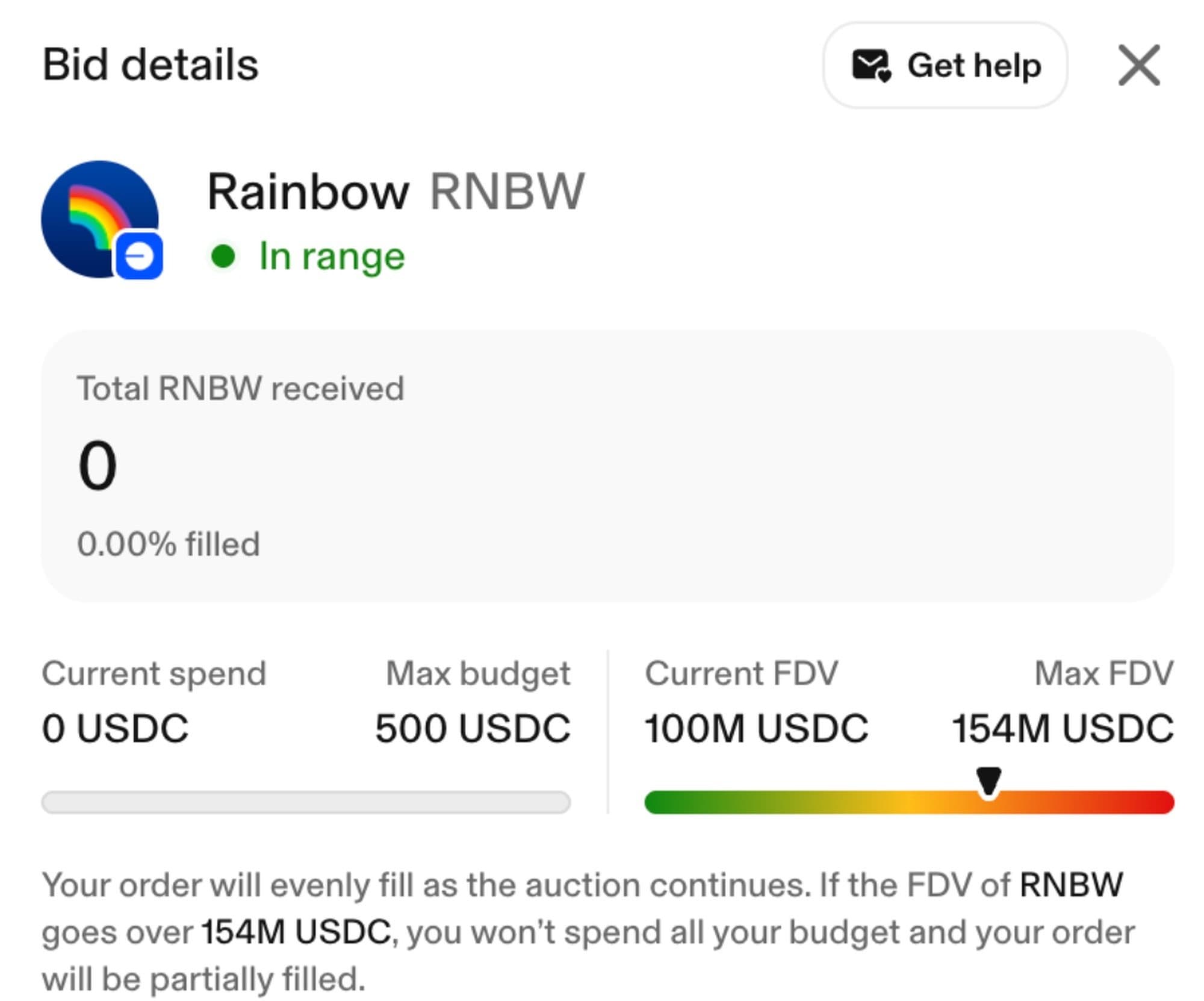Click the green In range status dot
The image size is (1204, 1001).
223,256
